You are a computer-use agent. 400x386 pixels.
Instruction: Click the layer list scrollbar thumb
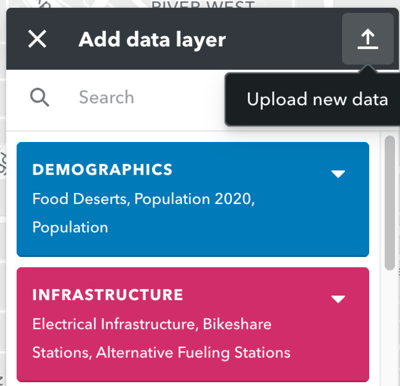tap(390, 203)
